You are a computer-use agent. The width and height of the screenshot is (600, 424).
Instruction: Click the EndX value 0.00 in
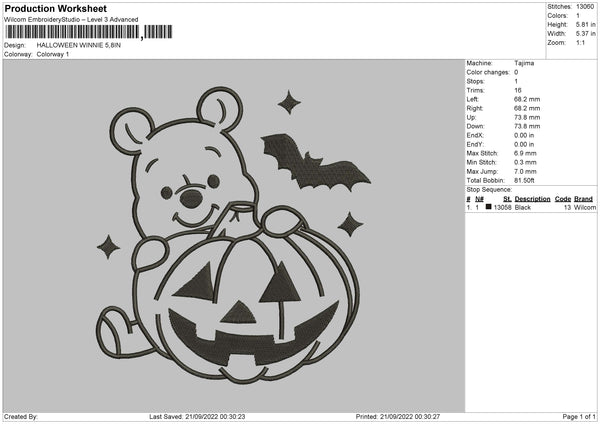(x=524, y=135)
